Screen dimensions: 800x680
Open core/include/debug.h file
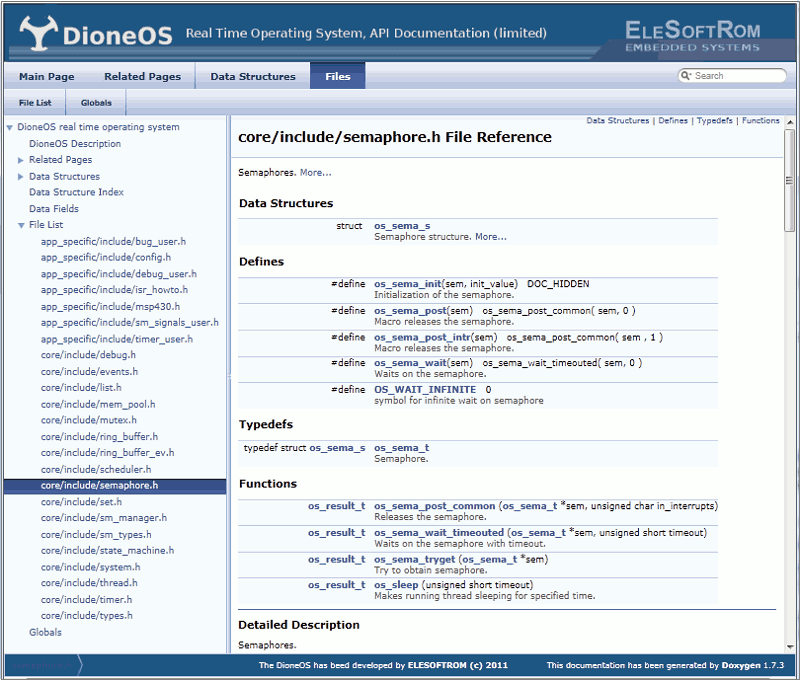pyautogui.click(x=88, y=355)
